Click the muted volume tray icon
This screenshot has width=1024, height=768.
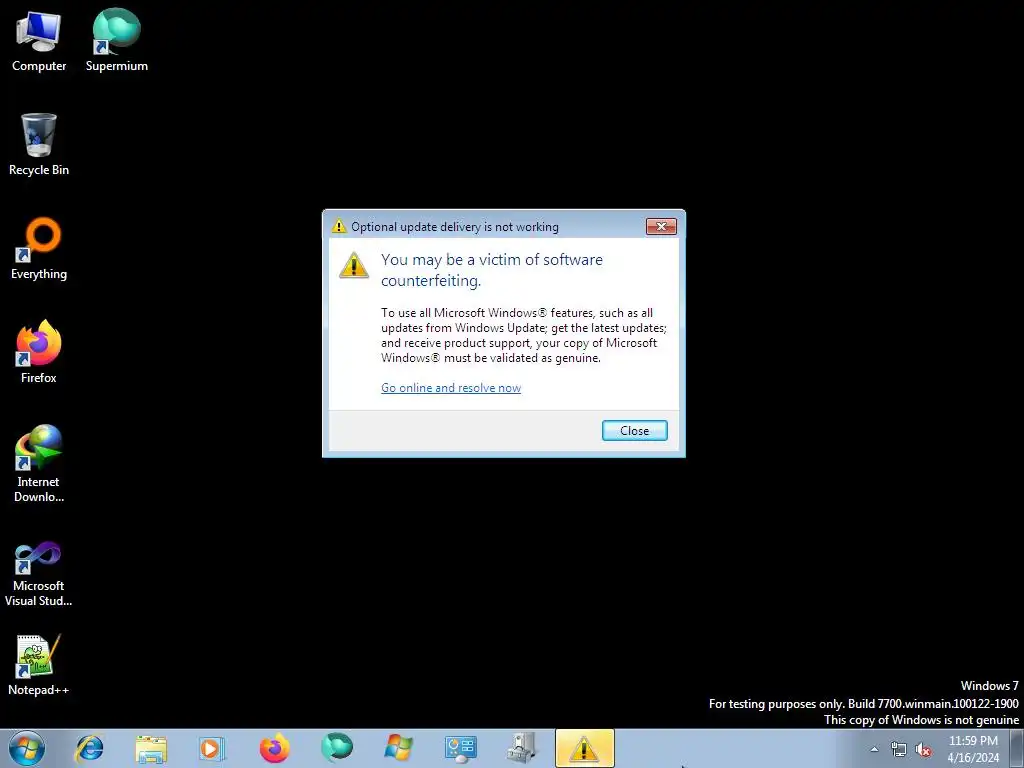pyautogui.click(x=923, y=749)
